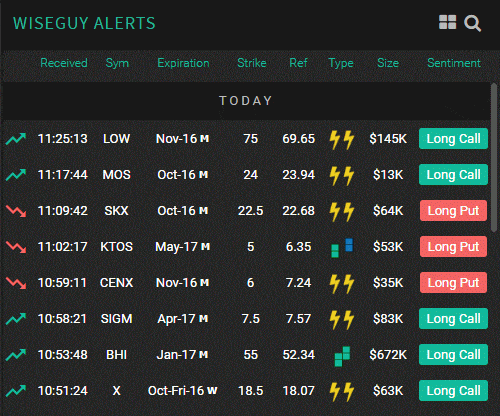Click the alerts list vertical scrollbar

494,157
